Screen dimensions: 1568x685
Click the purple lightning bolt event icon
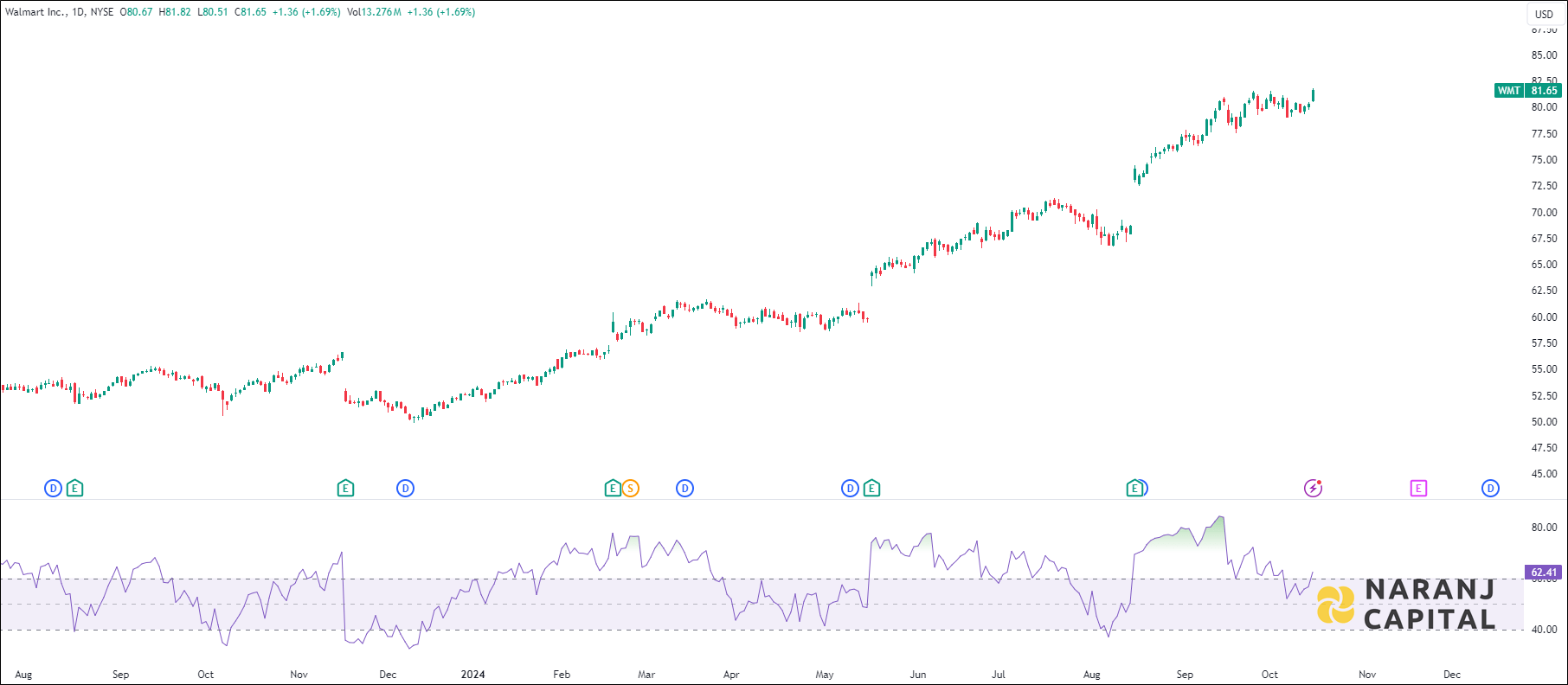click(1313, 489)
